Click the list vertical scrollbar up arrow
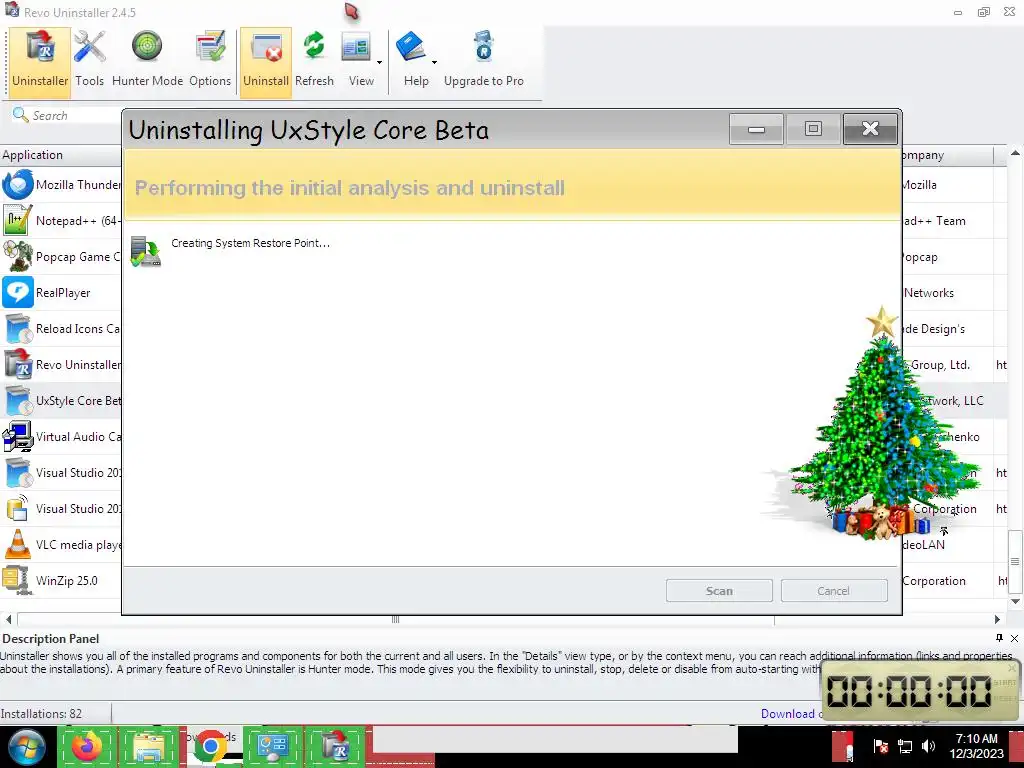This screenshot has height=768, width=1024. click(1015, 153)
